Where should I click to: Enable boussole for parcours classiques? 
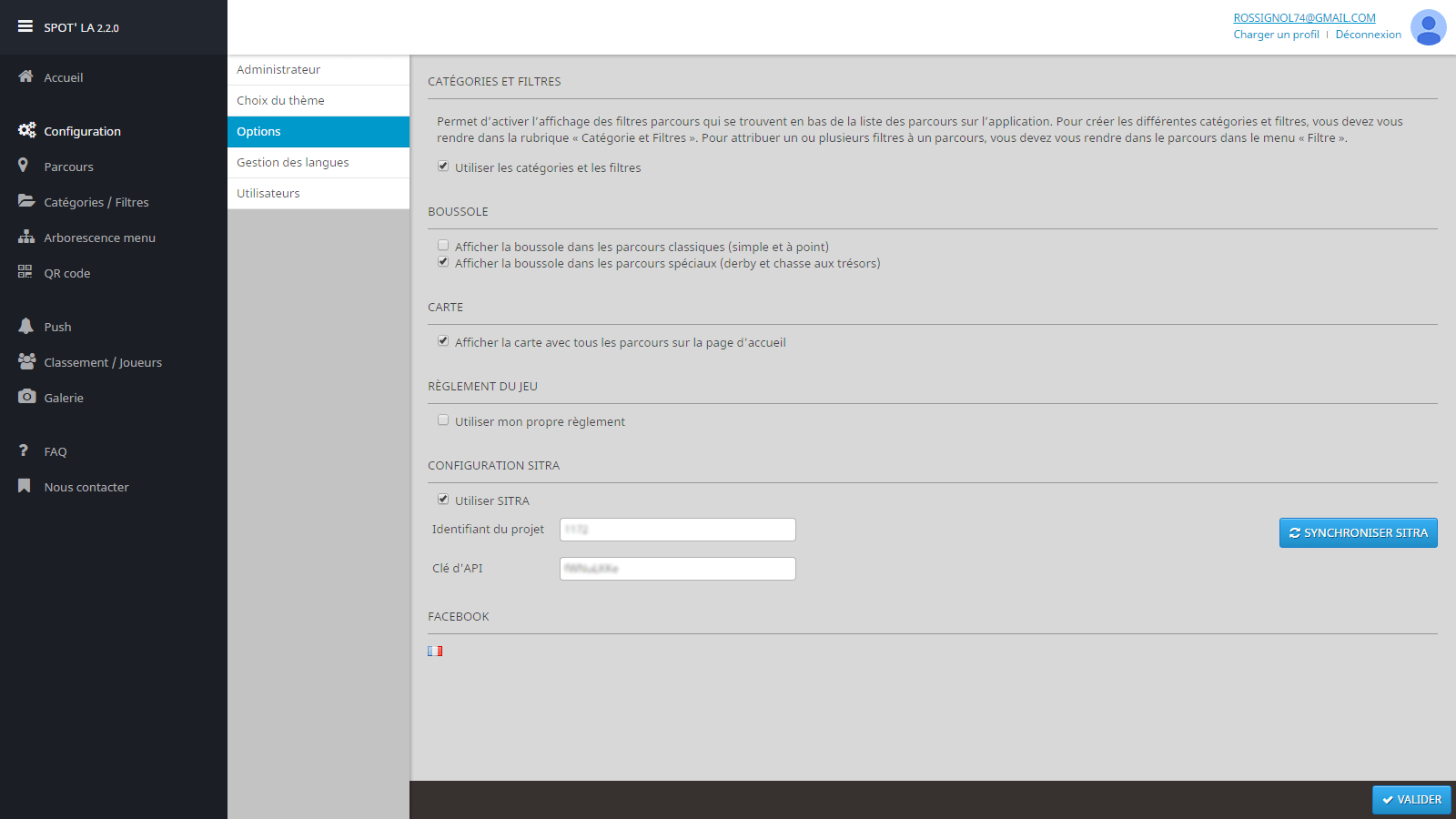click(443, 245)
